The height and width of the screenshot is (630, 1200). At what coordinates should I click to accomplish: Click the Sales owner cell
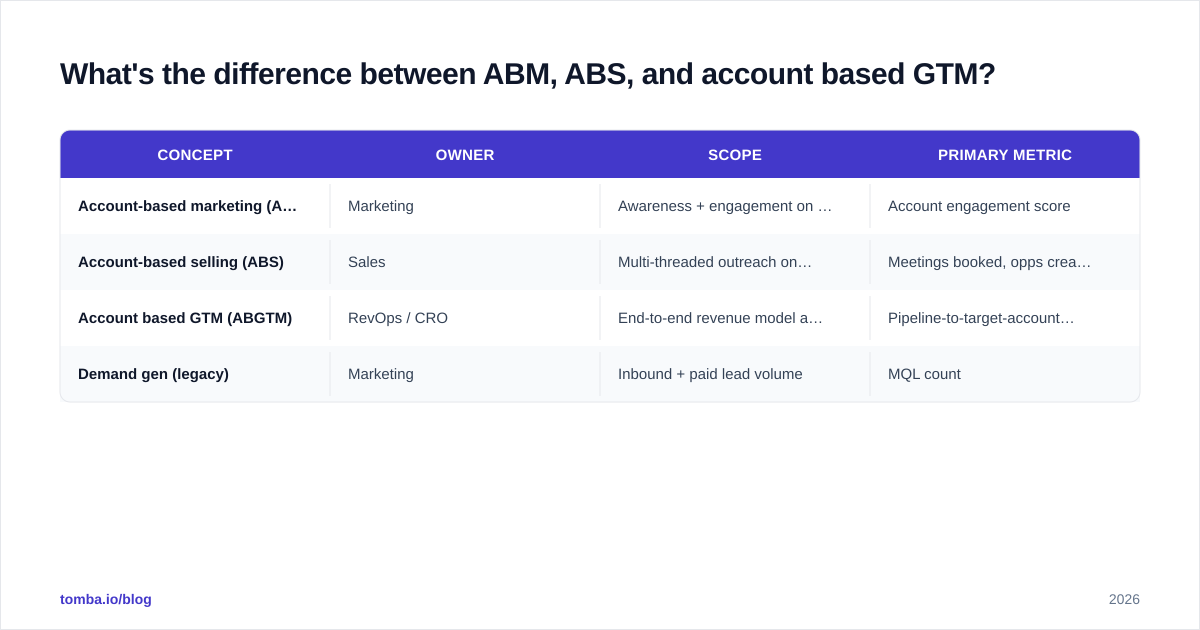point(465,262)
